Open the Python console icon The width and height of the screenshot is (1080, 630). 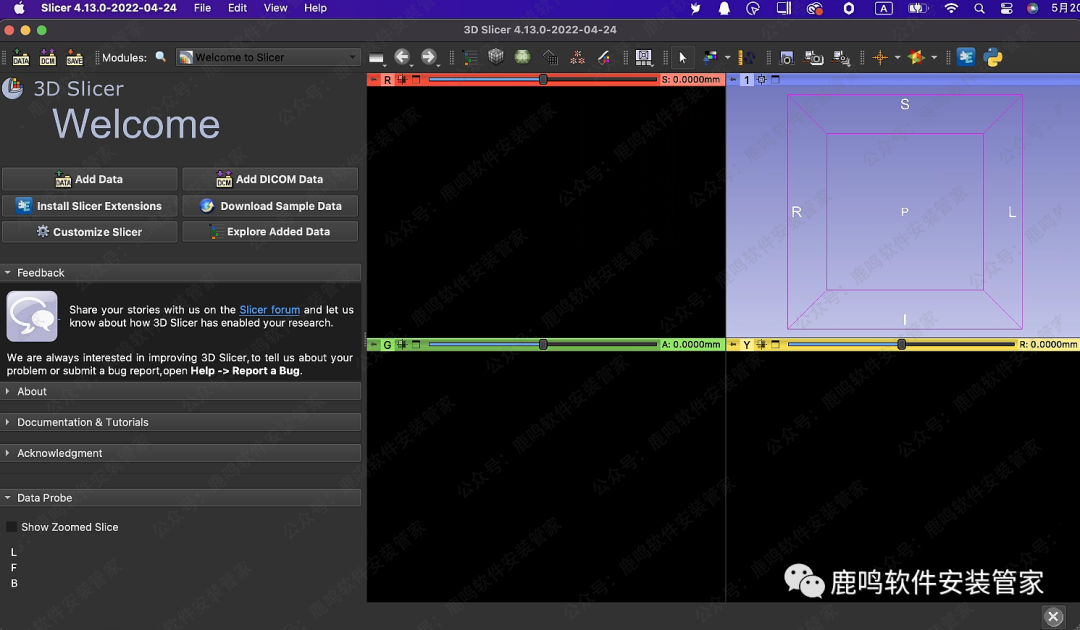tap(993, 58)
